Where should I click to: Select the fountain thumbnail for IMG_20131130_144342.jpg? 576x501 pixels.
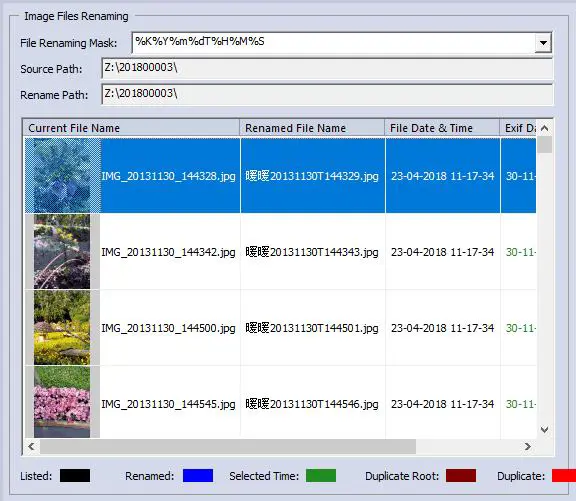point(62,252)
